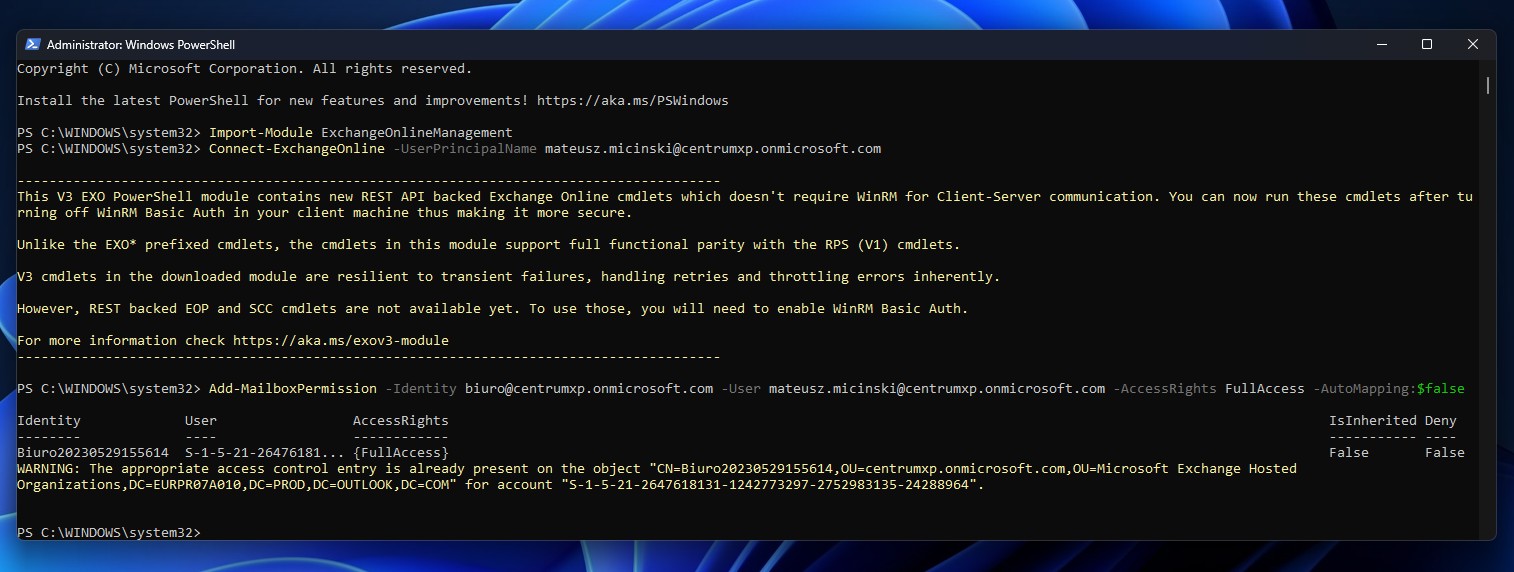
Task: Click the https://aka.ms/exov3-module URL text
Action: [341, 340]
